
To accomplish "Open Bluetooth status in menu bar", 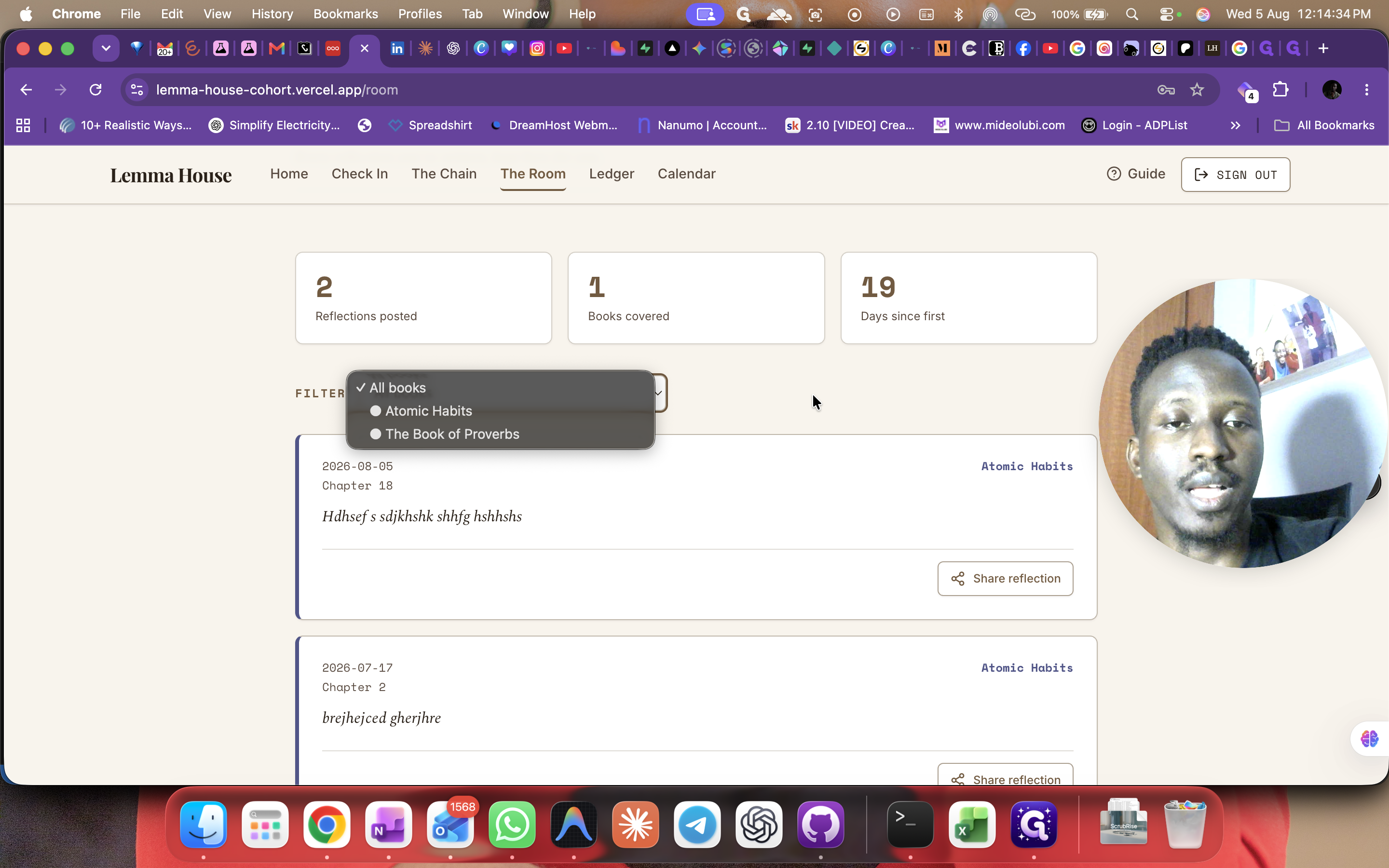I will tap(958, 14).
